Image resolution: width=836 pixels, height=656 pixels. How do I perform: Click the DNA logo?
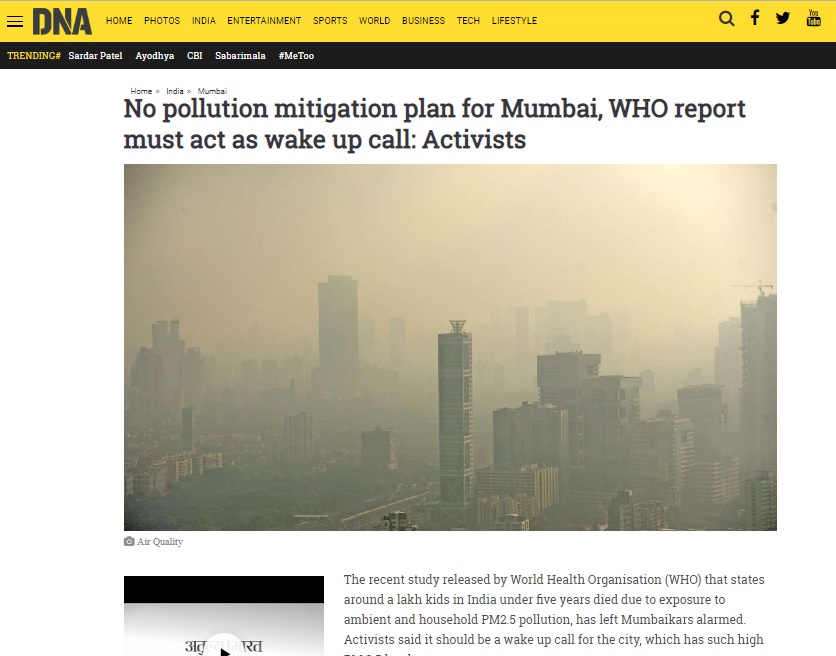click(x=62, y=21)
